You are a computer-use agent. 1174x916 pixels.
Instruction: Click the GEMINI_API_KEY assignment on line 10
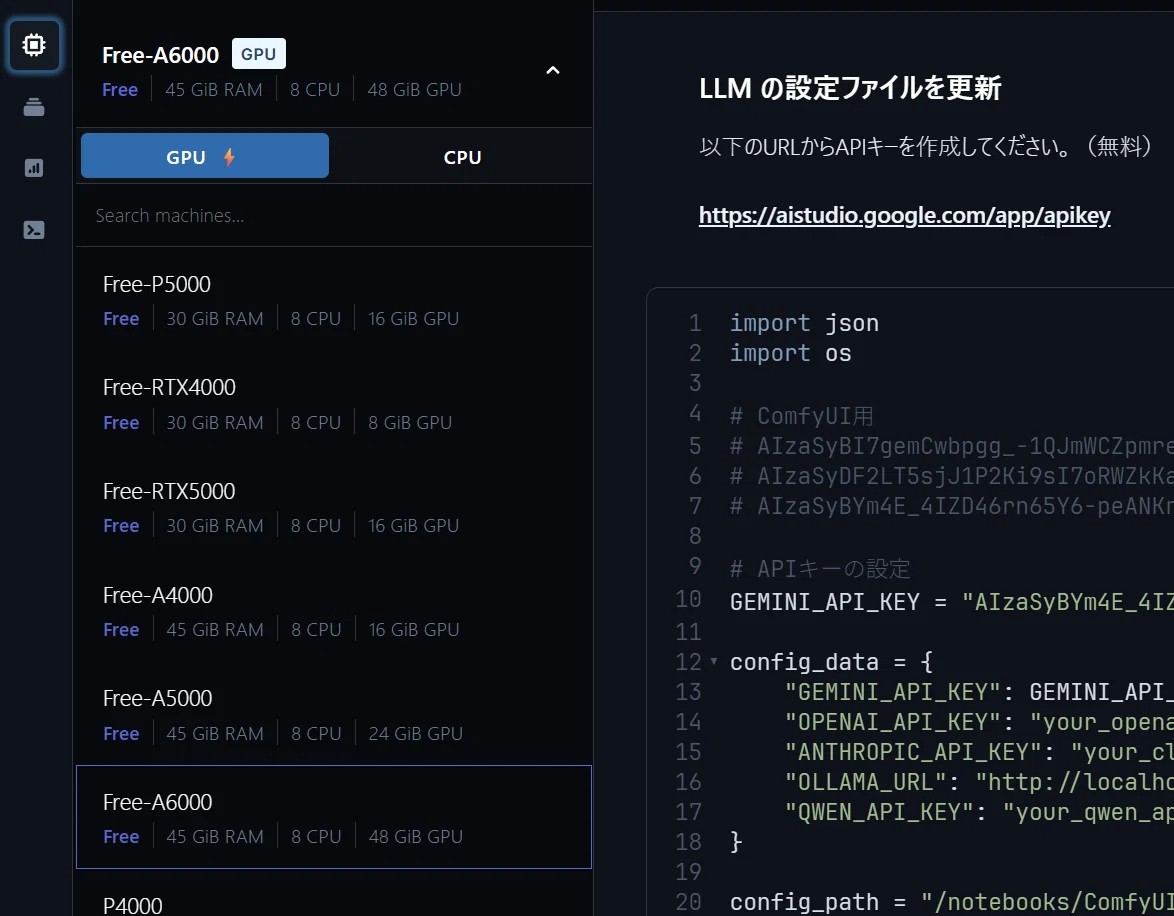pos(952,601)
